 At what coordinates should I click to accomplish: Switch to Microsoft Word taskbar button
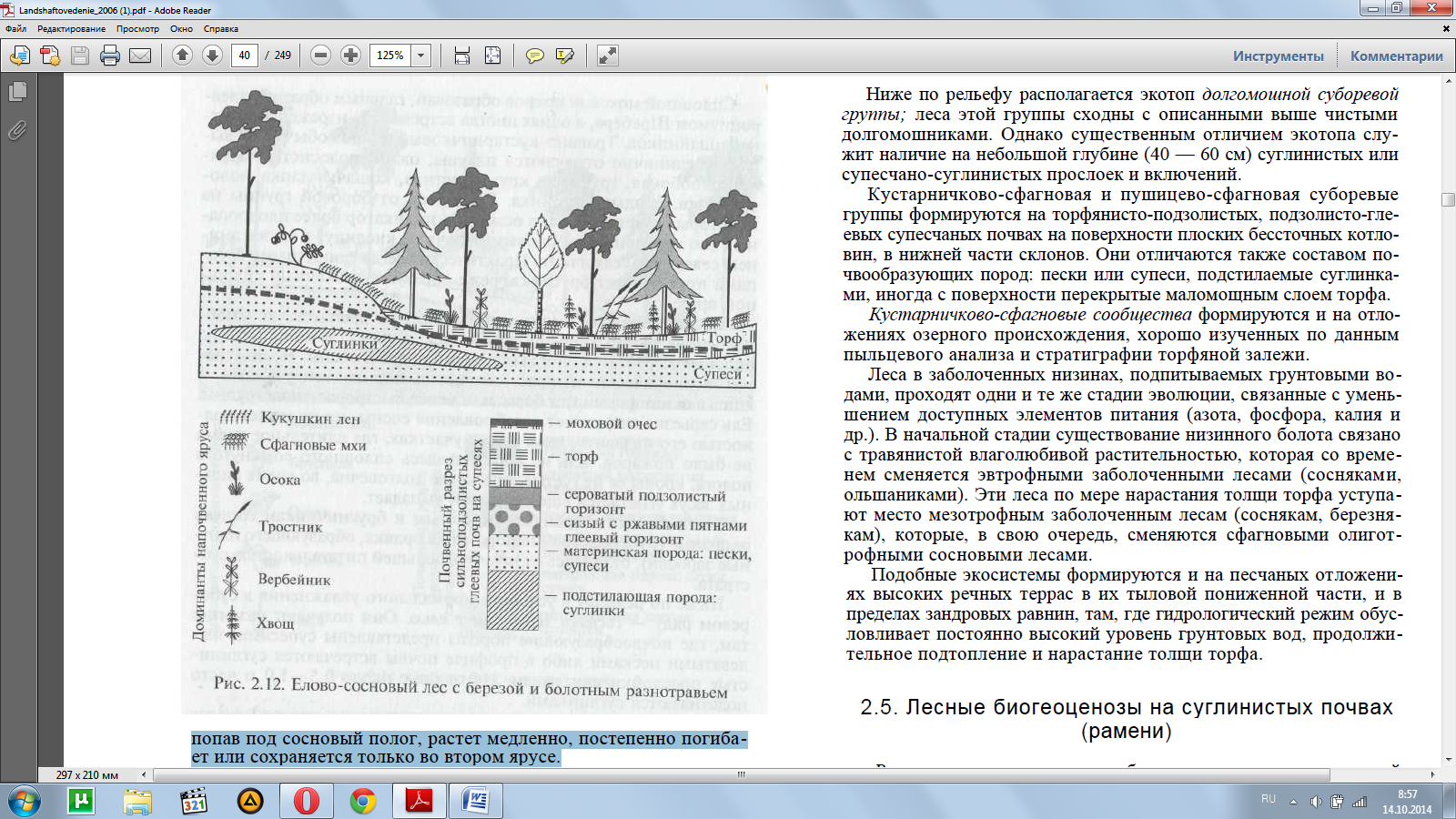[476, 802]
